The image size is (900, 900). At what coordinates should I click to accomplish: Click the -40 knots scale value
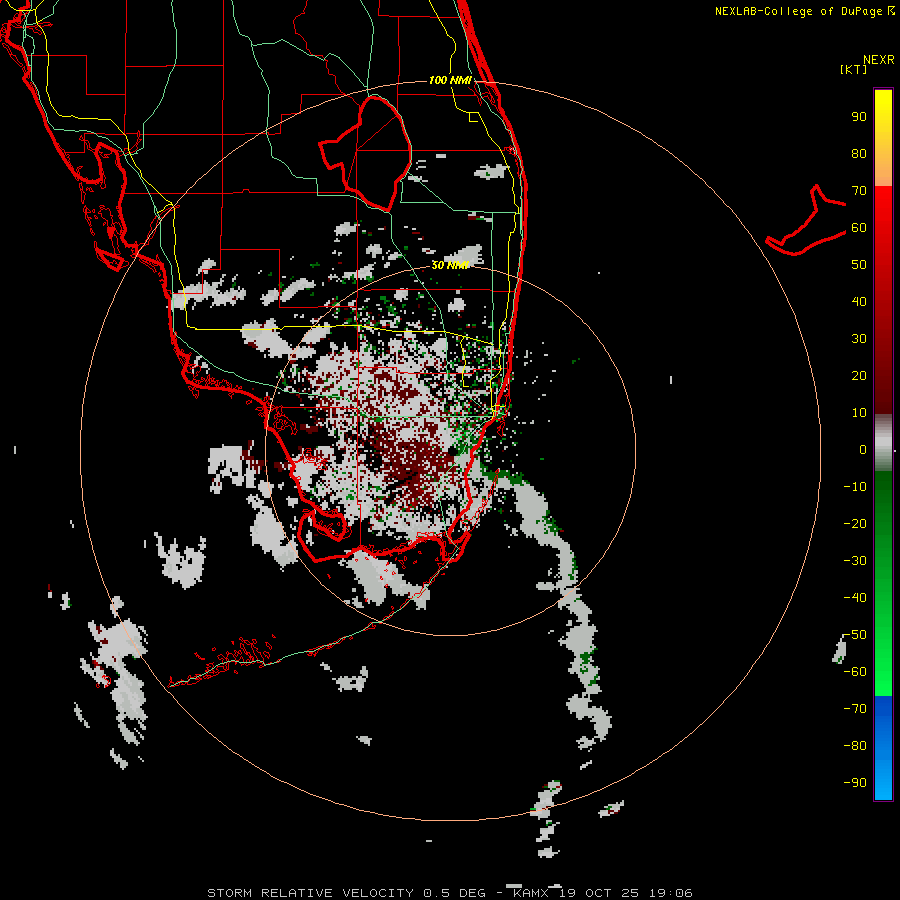[855, 598]
